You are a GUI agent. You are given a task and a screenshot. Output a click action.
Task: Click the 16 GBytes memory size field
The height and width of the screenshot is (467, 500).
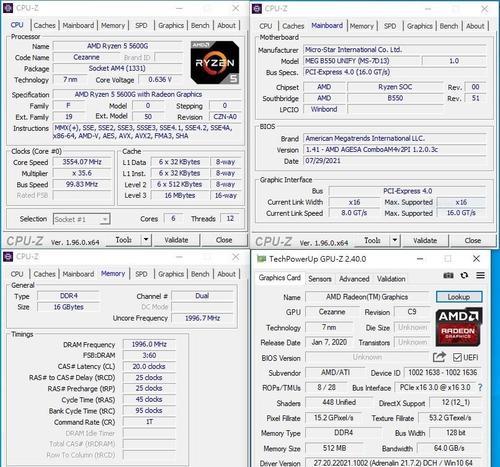(x=69, y=307)
